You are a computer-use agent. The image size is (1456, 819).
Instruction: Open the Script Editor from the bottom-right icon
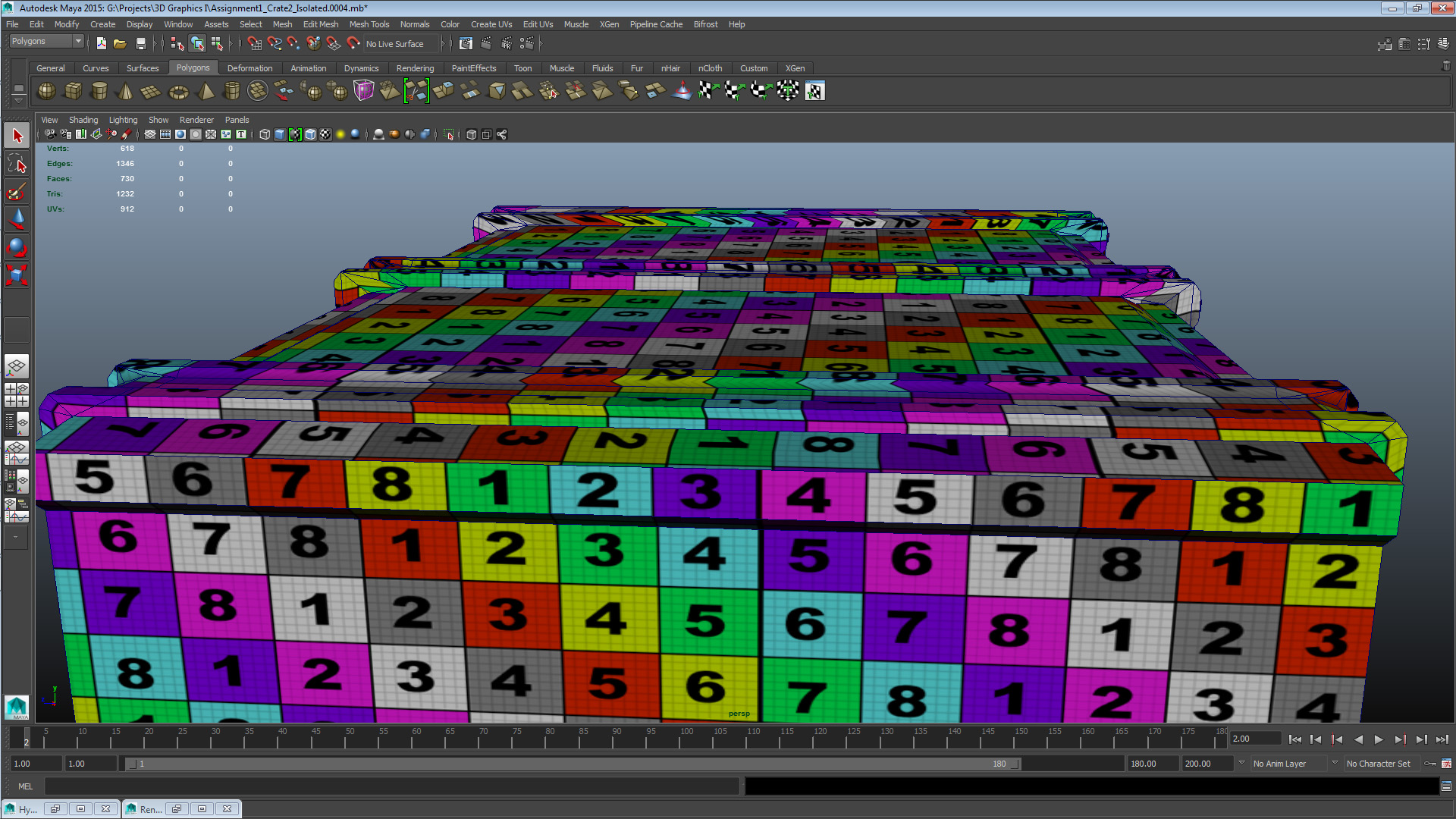pyautogui.click(x=1445, y=786)
